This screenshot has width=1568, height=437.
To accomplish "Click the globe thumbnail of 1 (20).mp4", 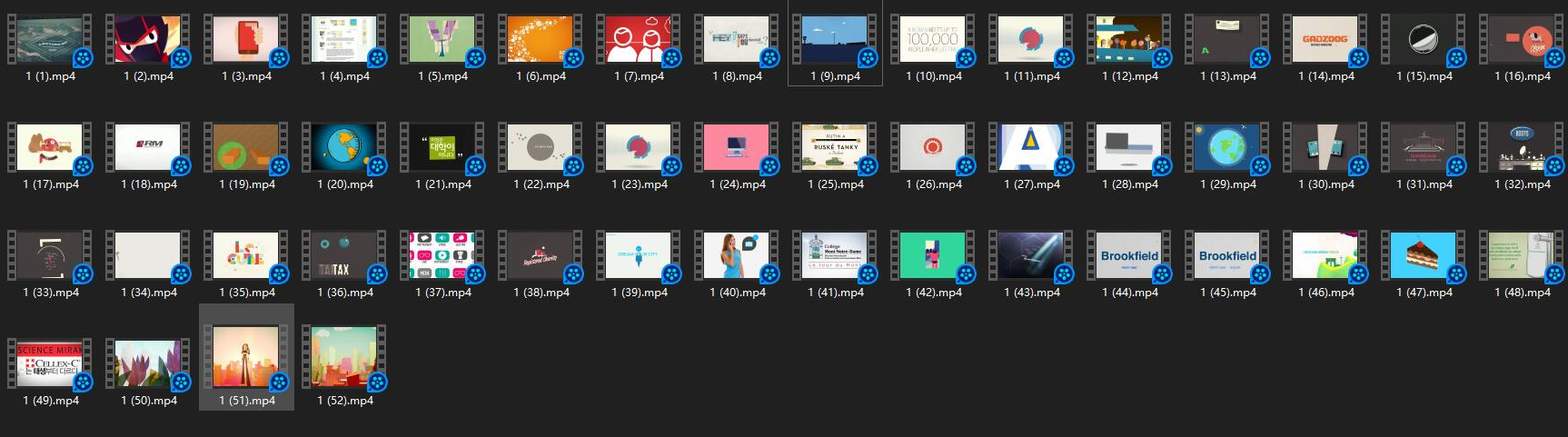I will pos(343,147).
